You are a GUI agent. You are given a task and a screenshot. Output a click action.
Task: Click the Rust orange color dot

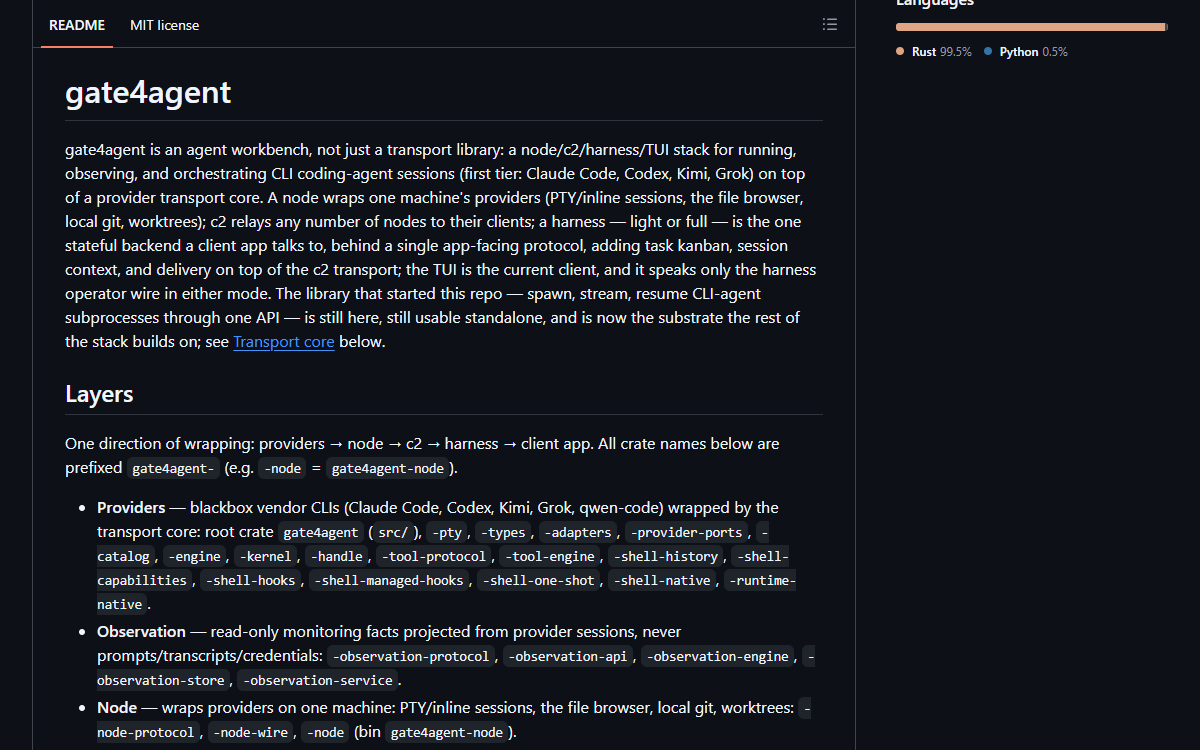[x=901, y=51]
